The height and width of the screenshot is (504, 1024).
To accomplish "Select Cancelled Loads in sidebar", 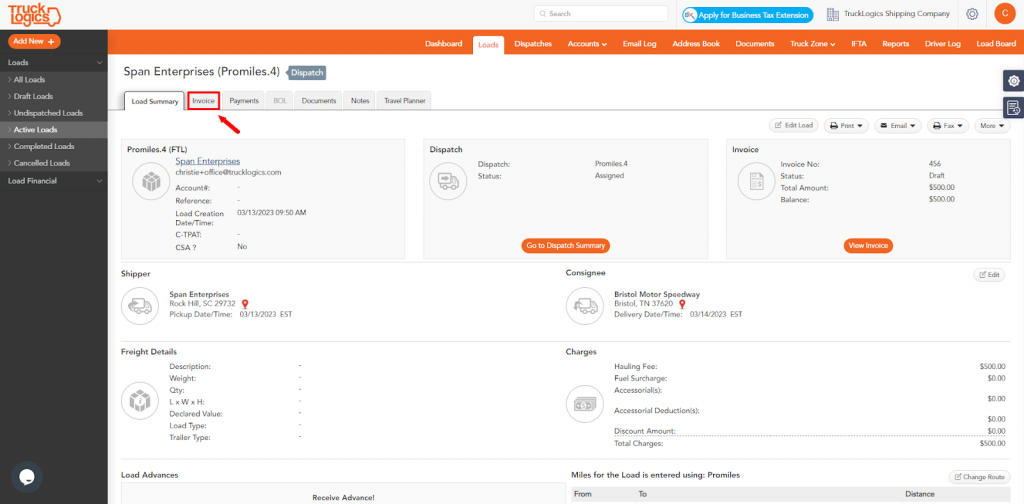I will (x=54, y=163).
